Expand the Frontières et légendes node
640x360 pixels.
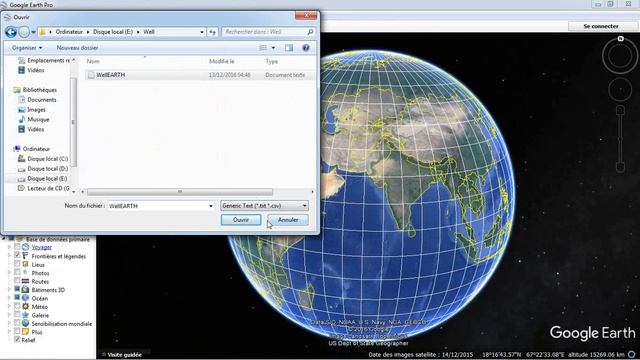9,256
